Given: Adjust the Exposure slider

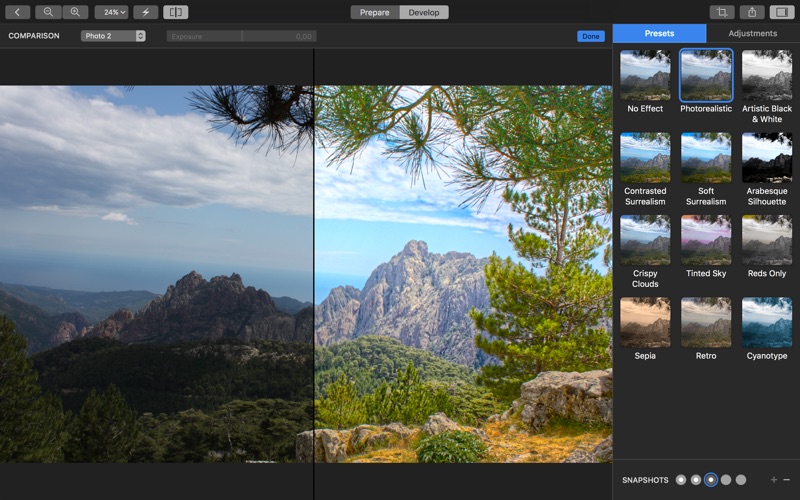Looking at the screenshot, I should [242, 36].
